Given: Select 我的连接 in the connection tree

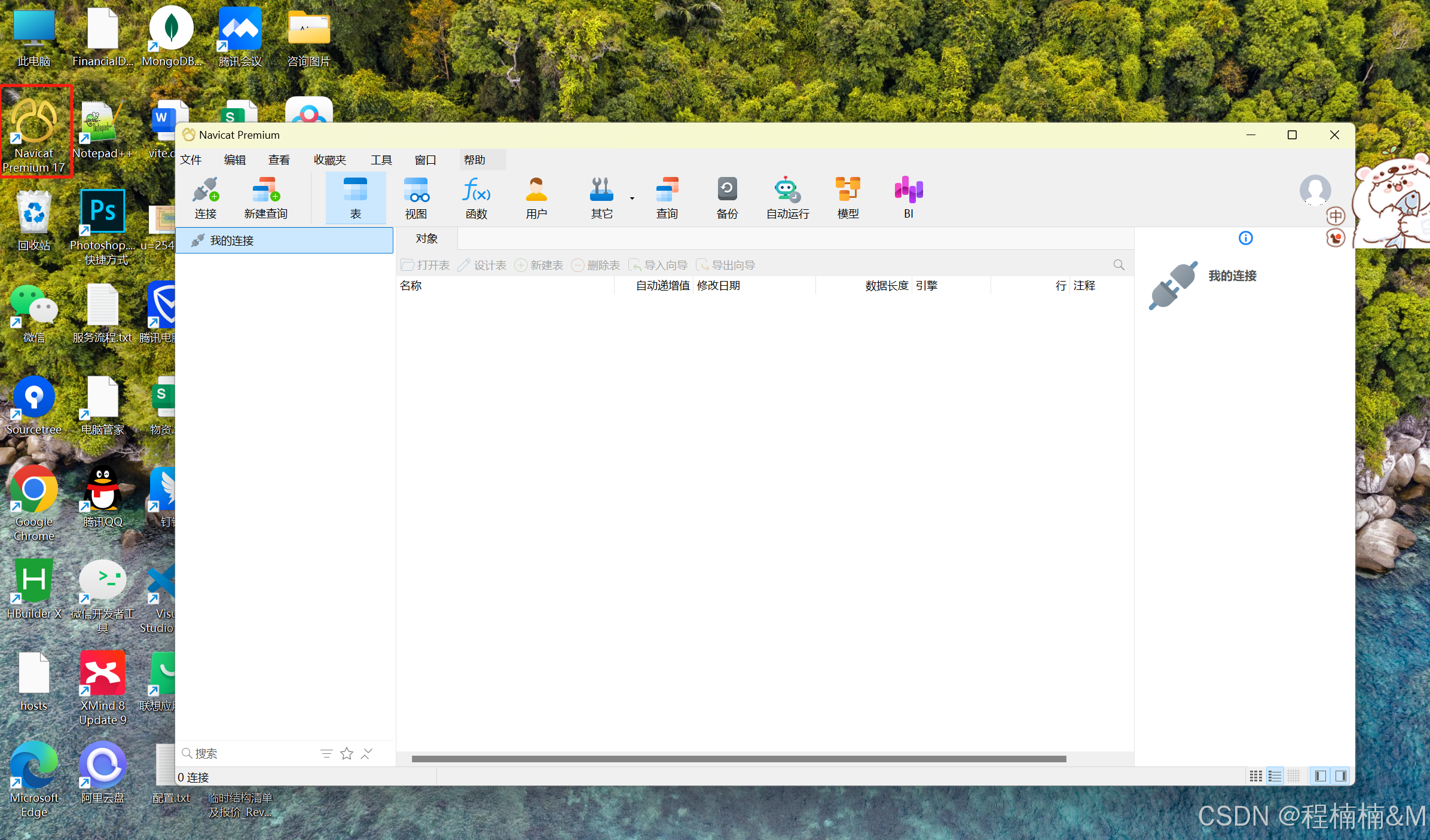Looking at the screenshot, I should (285, 240).
